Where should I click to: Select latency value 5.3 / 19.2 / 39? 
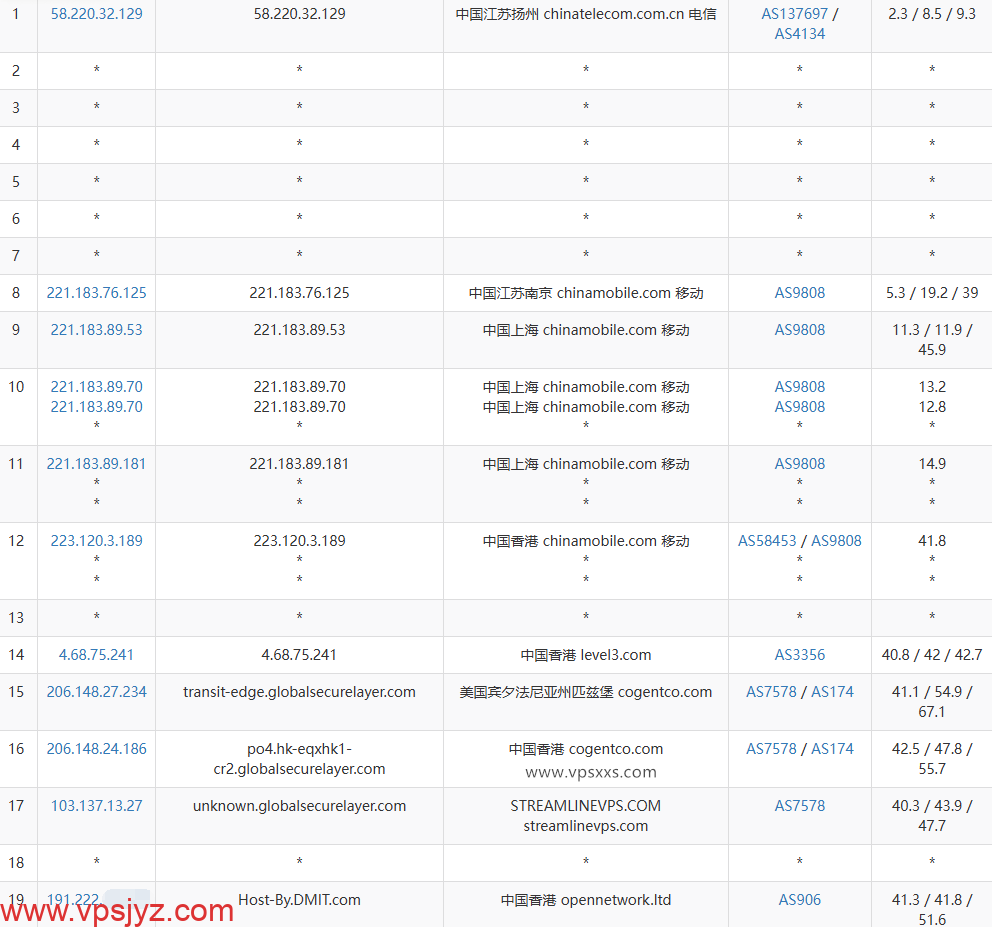932,293
